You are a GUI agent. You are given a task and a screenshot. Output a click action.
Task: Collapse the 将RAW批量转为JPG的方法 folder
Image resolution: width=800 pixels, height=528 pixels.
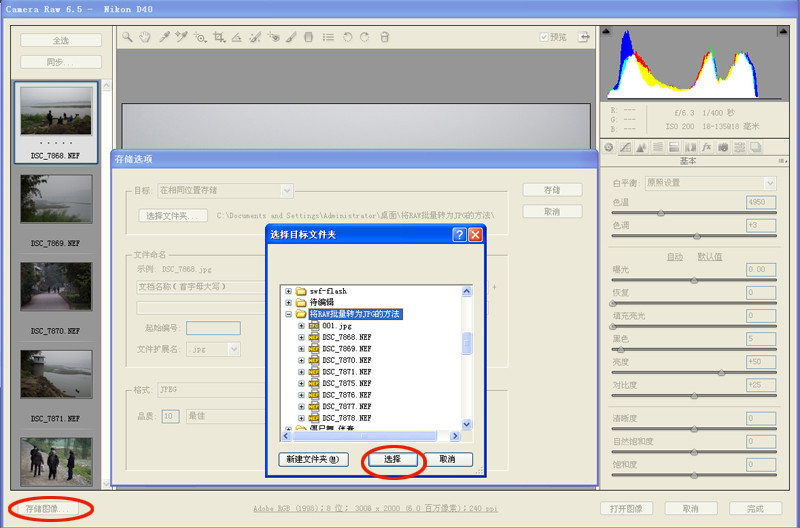pos(289,314)
